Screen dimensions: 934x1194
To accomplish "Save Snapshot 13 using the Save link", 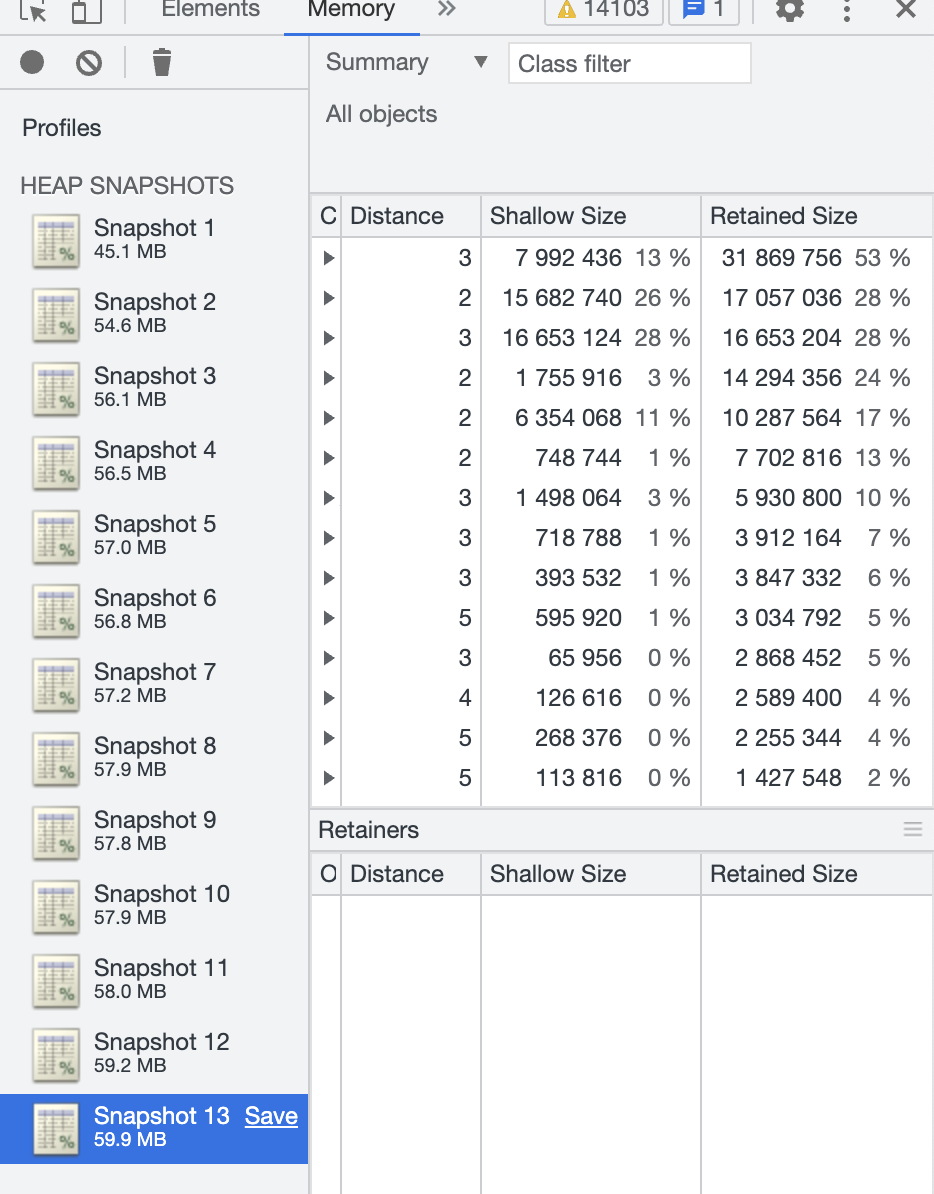I will pyautogui.click(x=270, y=1116).
